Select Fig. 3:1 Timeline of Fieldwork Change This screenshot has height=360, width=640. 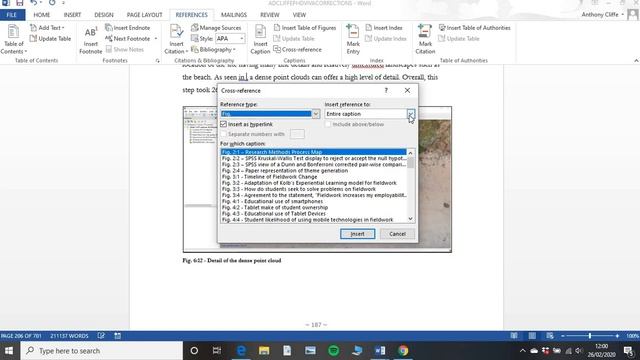313,177
